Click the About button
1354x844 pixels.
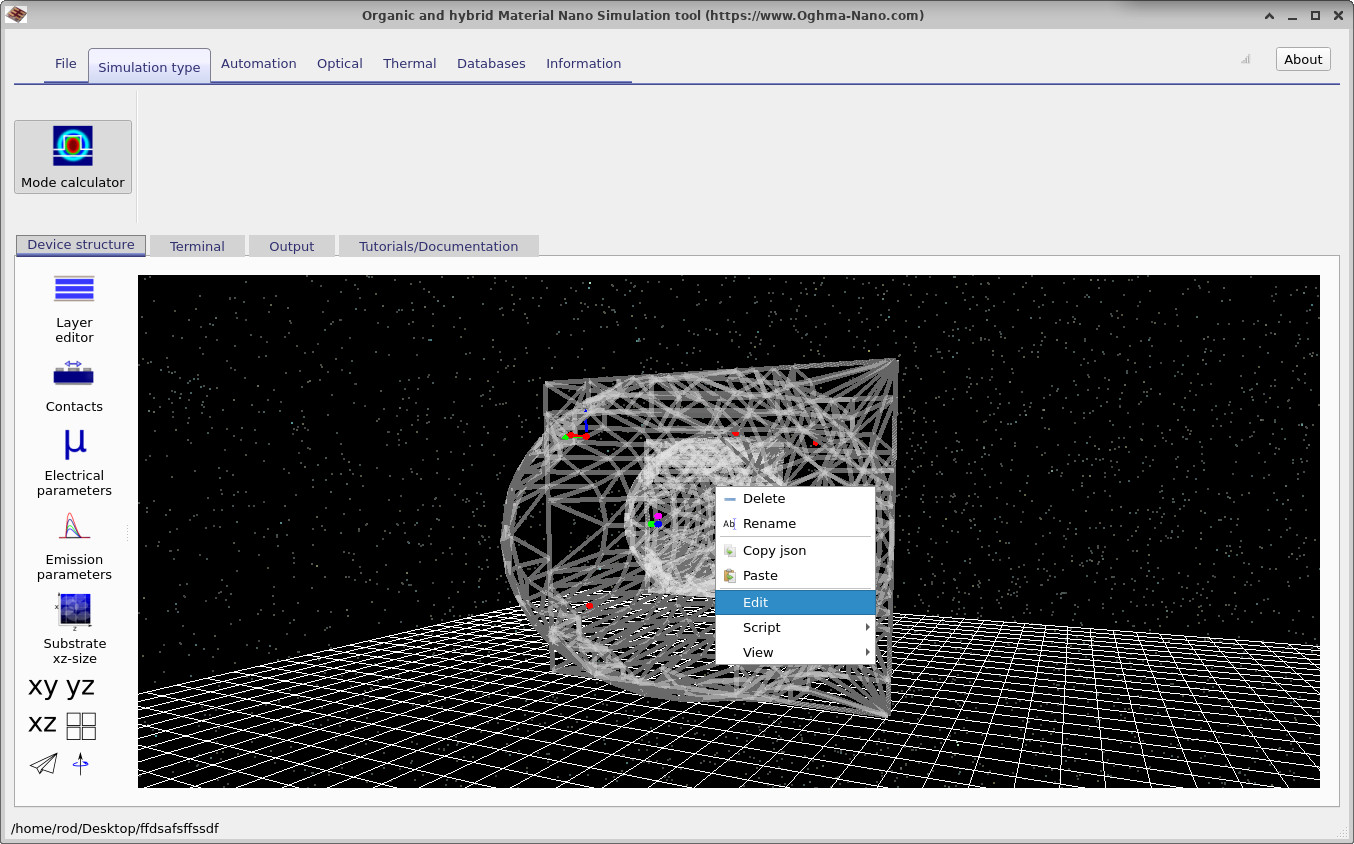coord(1302,58)
